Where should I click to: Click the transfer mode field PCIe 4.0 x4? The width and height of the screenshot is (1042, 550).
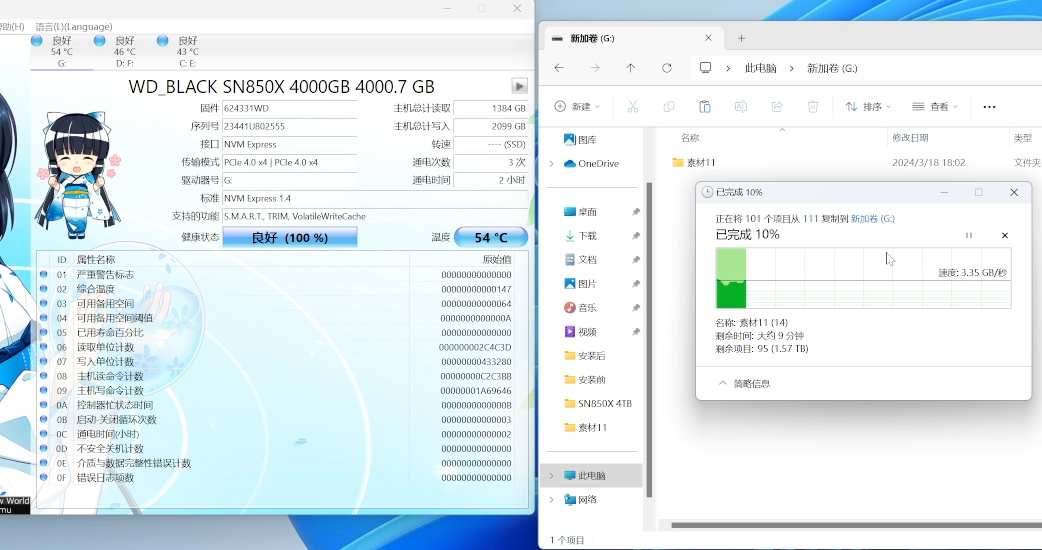290,162
